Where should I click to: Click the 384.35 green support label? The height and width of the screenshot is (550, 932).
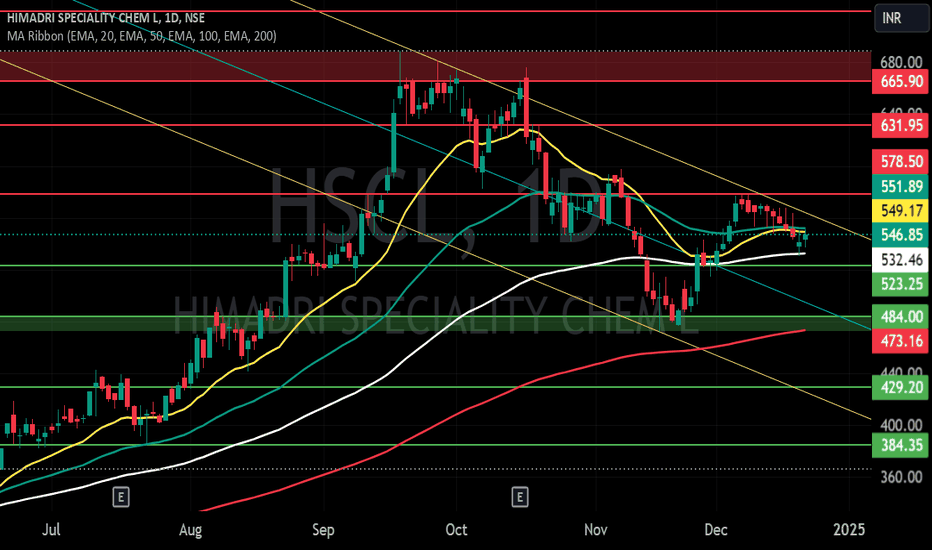901,445
